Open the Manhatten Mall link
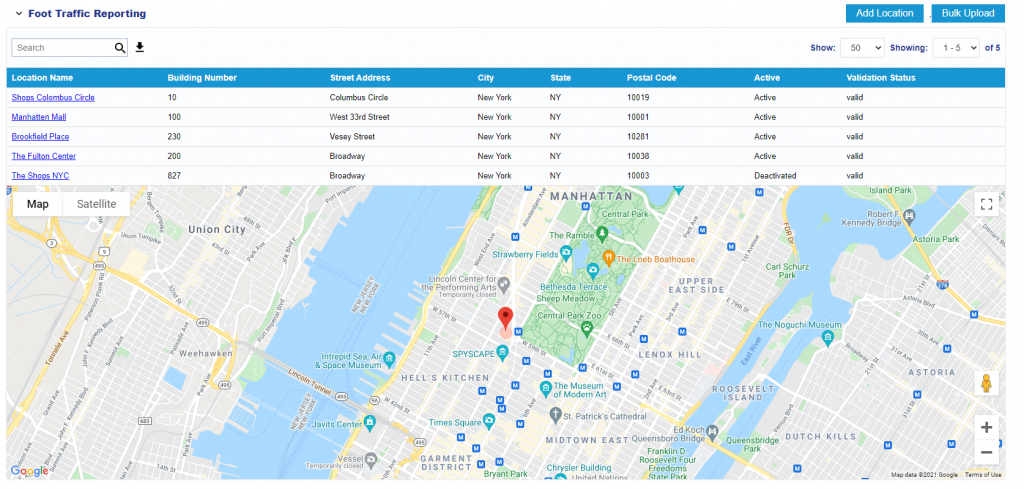 [39, 117]
